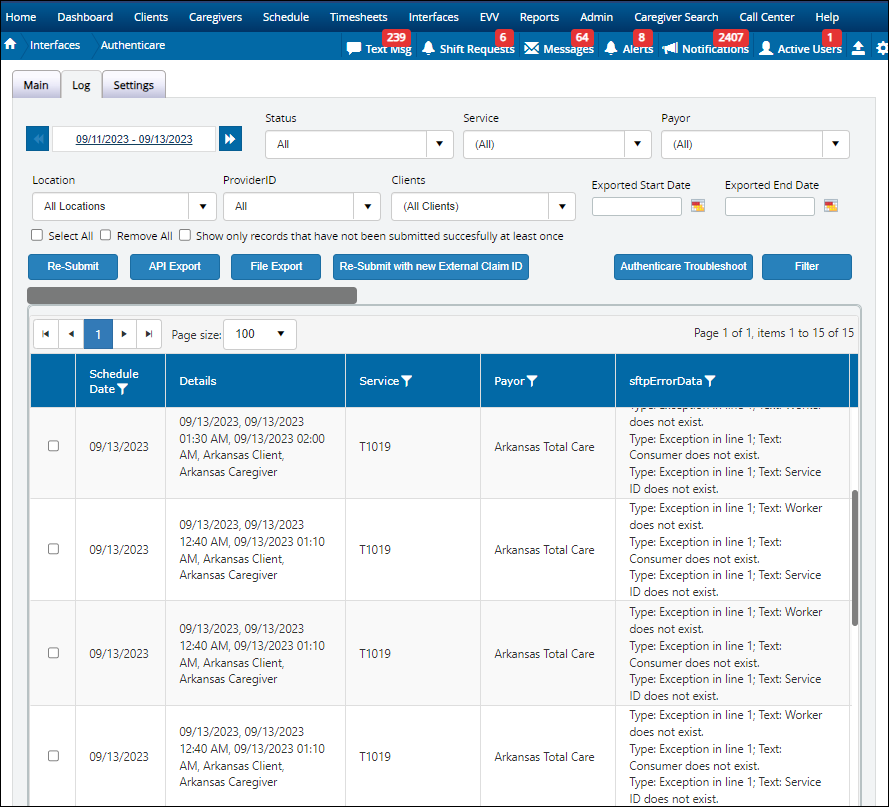Open the Alerts bell icon
This screenshot has height=807, width=889.
pyautogui.click(x=611, y=48)
